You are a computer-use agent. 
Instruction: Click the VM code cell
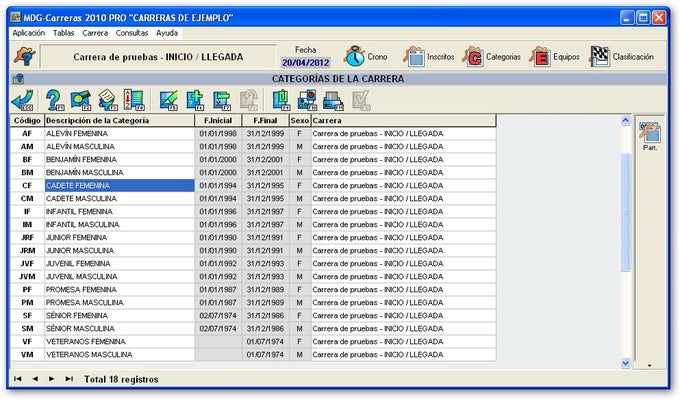click(27, 355)
